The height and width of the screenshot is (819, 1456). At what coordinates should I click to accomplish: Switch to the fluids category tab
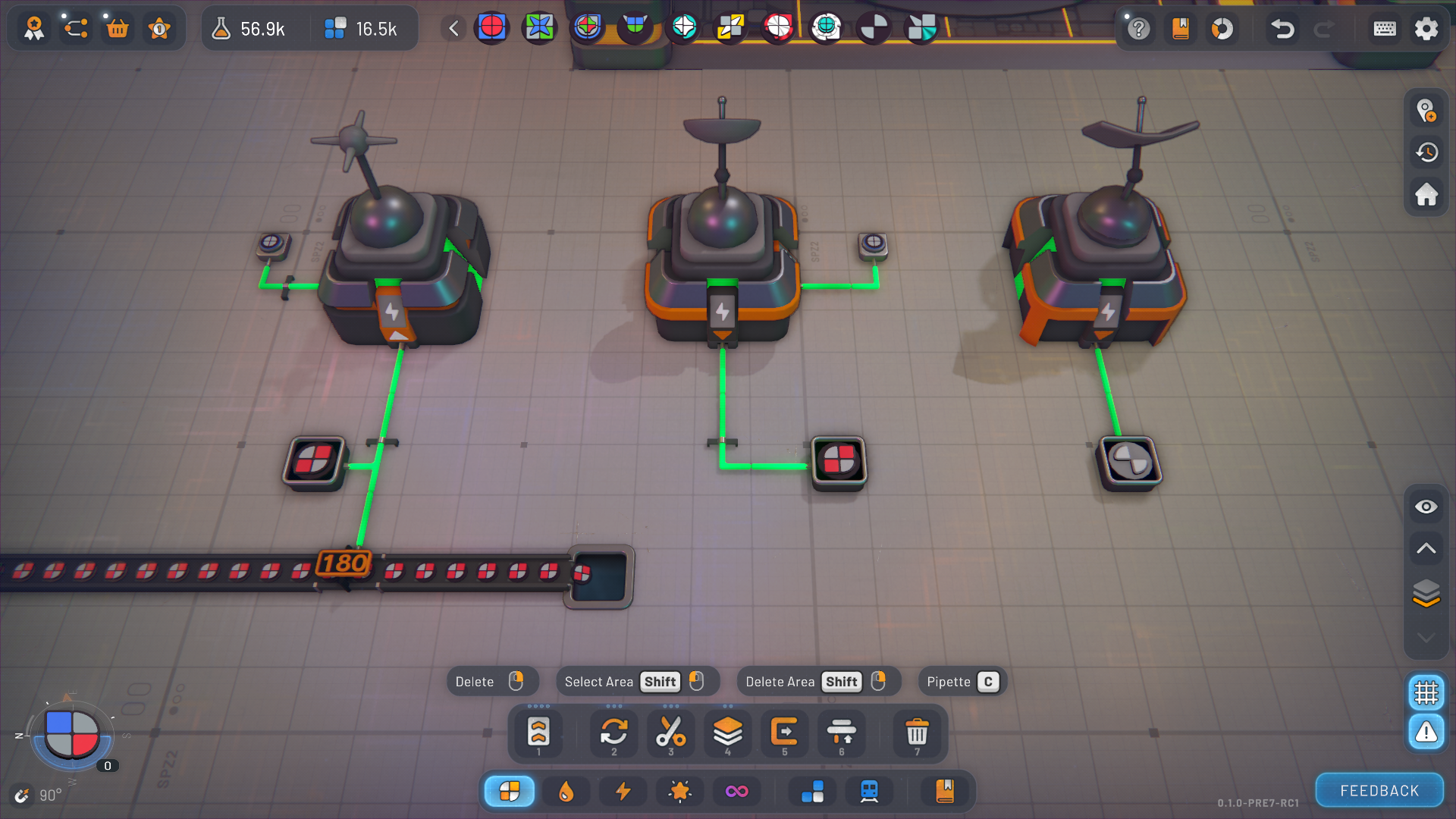[x=566, y=792]
